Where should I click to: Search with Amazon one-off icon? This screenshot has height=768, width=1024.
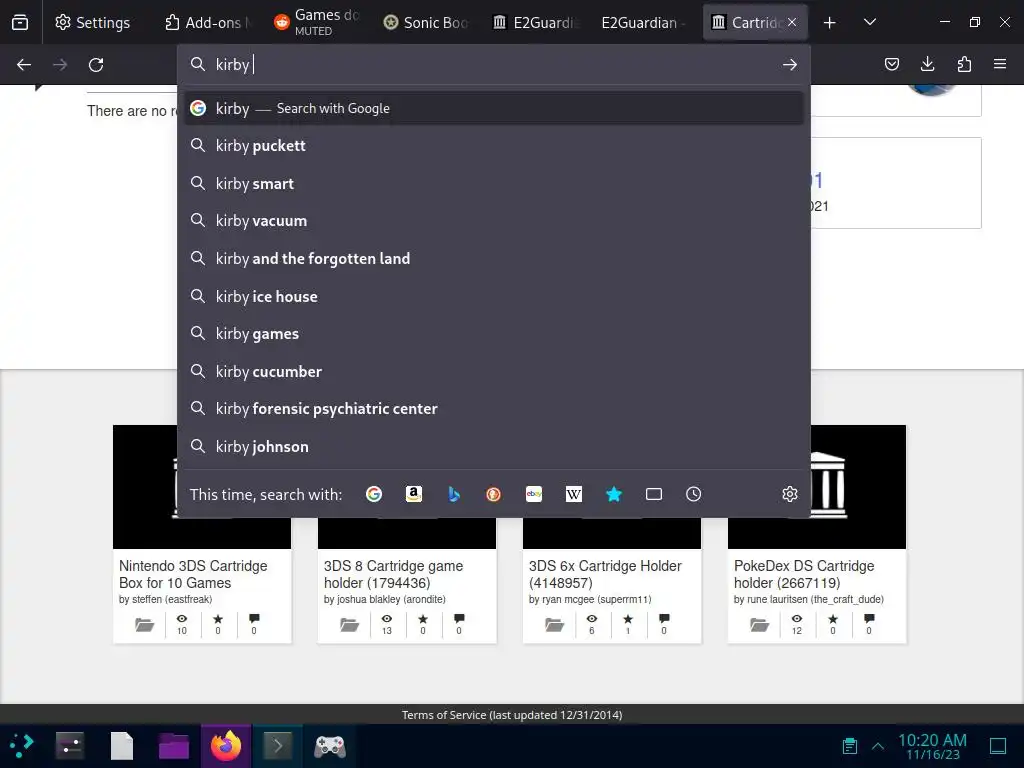[x=413, y=494]
